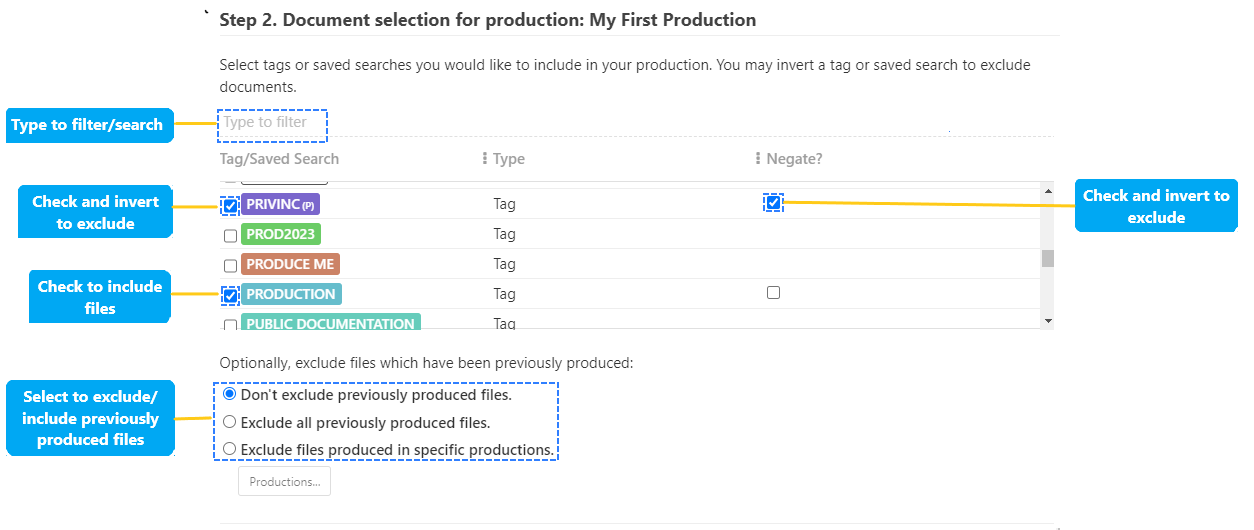Click the PRIVINC purple tag label

[280, 204]
